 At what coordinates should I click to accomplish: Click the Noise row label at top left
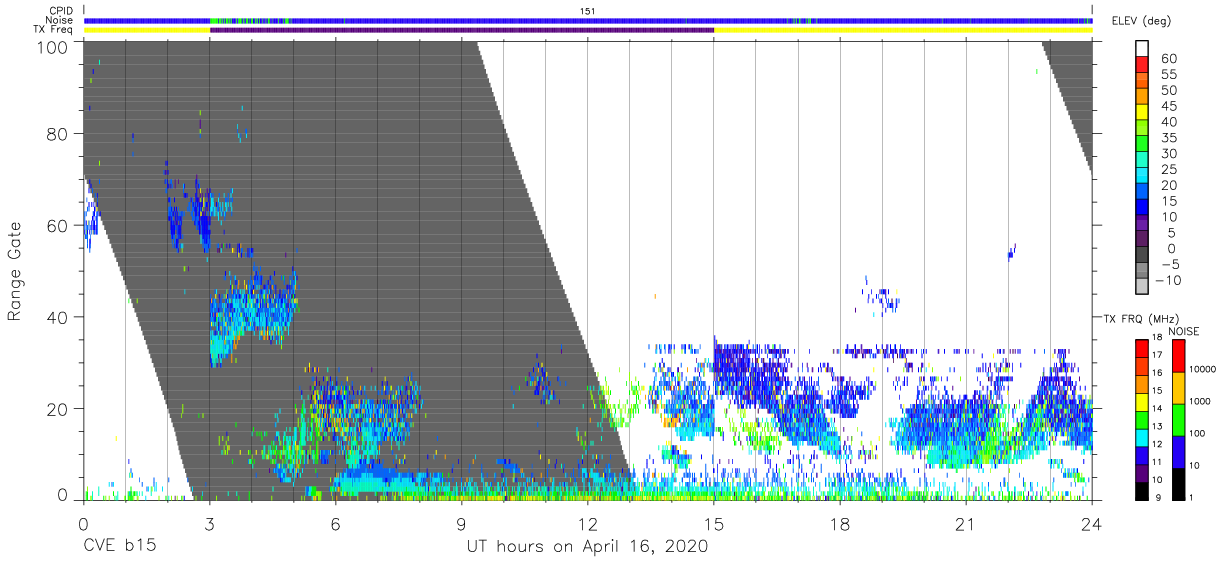60,20
